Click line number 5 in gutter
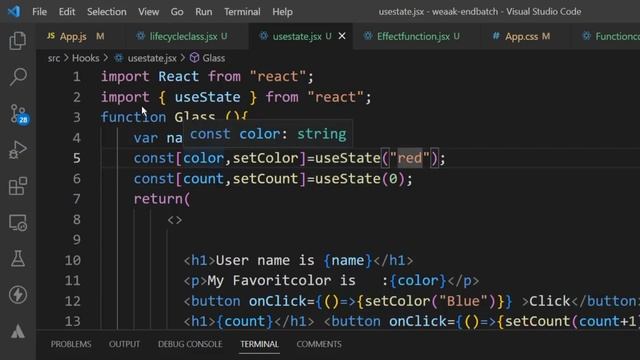 click(x=76, y=158)
